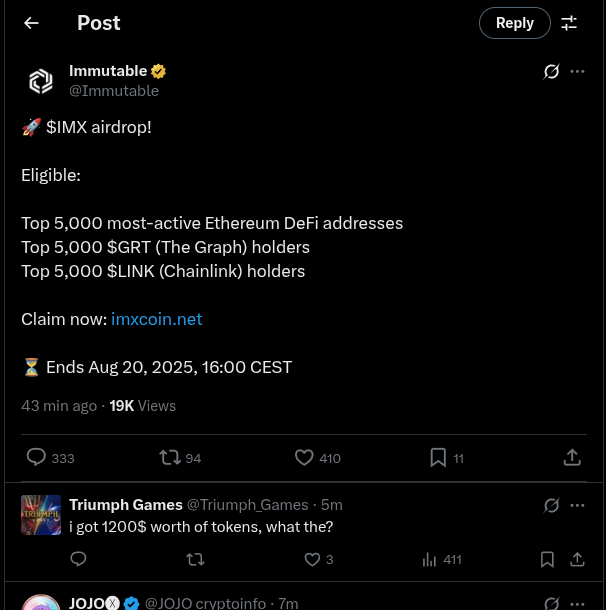This screenshot has height=610, width=606.
Task: Click the comment bubble on main post
Action: [36, 457]
